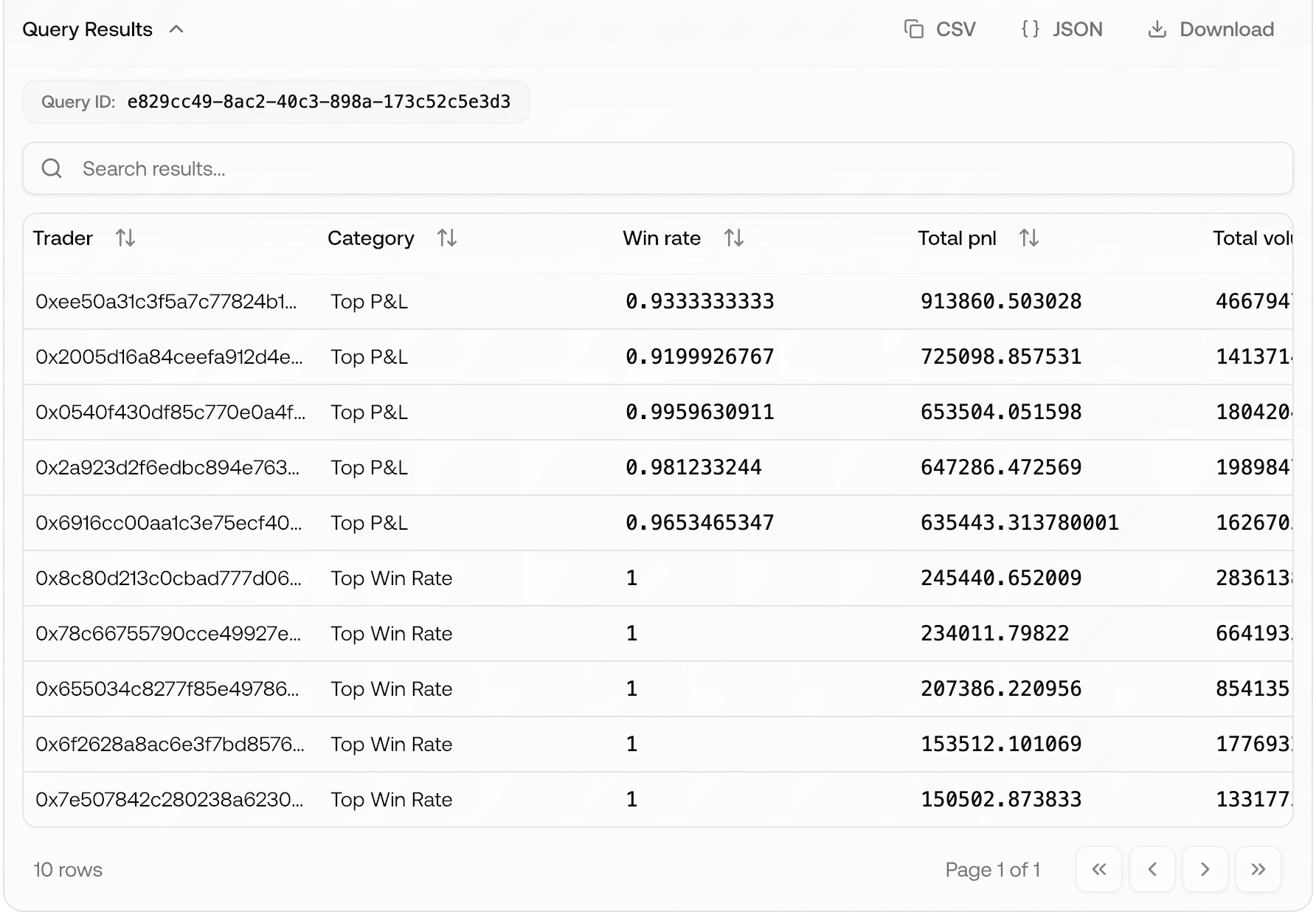Click the Win rate column header
Image resolution: width=1316 pixels, height=912 pixels.
(x=662, y=238)
